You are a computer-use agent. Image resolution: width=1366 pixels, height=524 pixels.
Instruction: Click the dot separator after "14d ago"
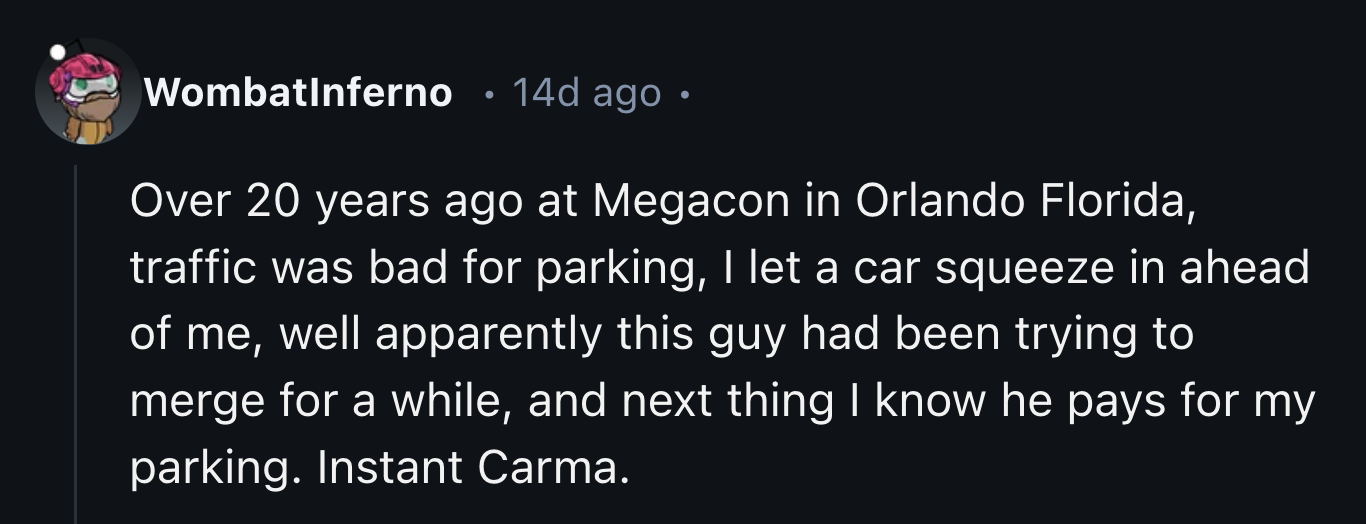click(x=683, y=95)
